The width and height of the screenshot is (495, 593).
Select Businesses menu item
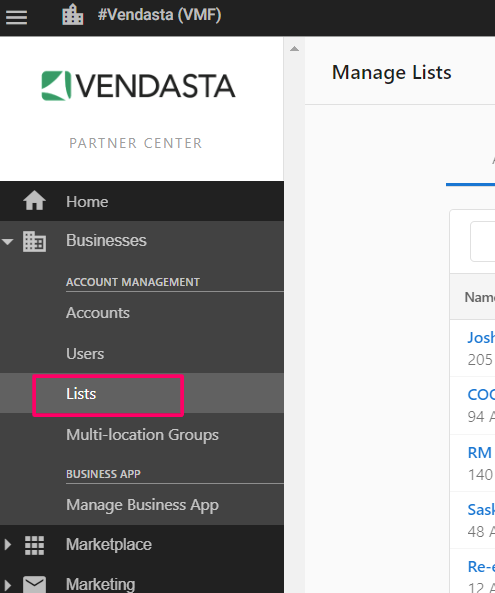click(x=106, y=241)
